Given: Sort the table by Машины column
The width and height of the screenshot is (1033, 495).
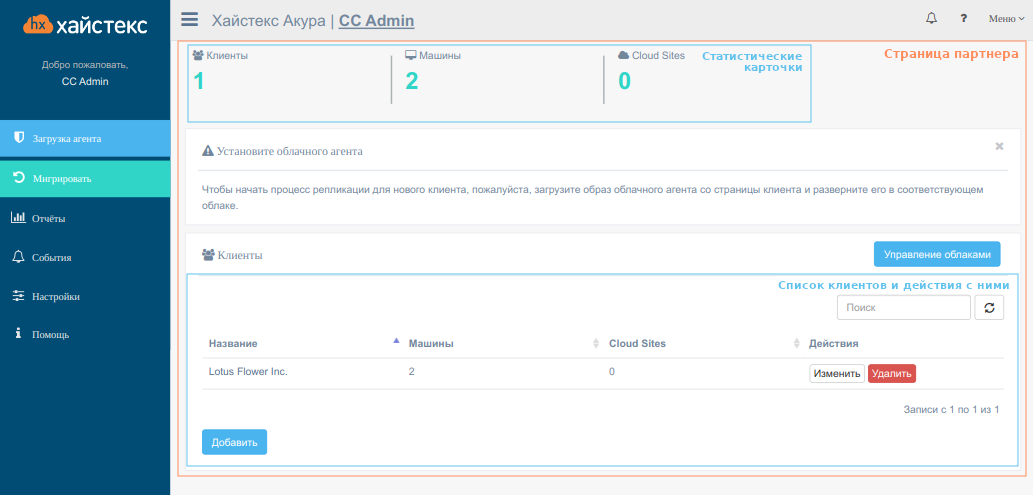Looking at the screenshot, I should click(x=500, y=343).
